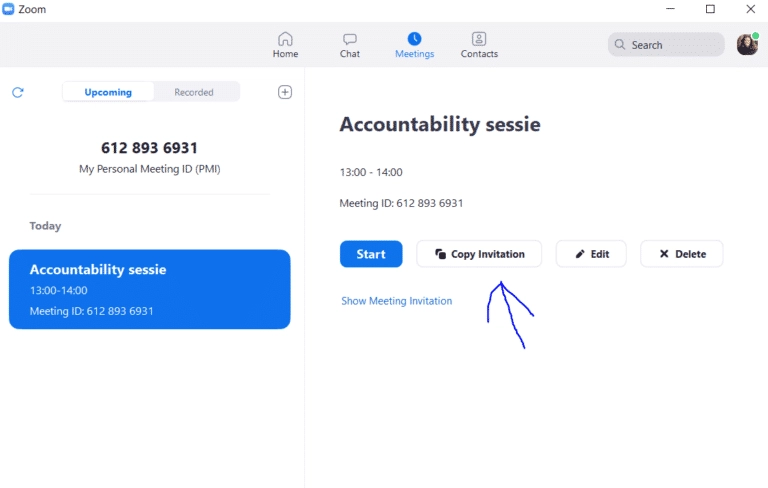Select the Meetings clock icon
Viewport: 768px width, 488px height.
414,39
